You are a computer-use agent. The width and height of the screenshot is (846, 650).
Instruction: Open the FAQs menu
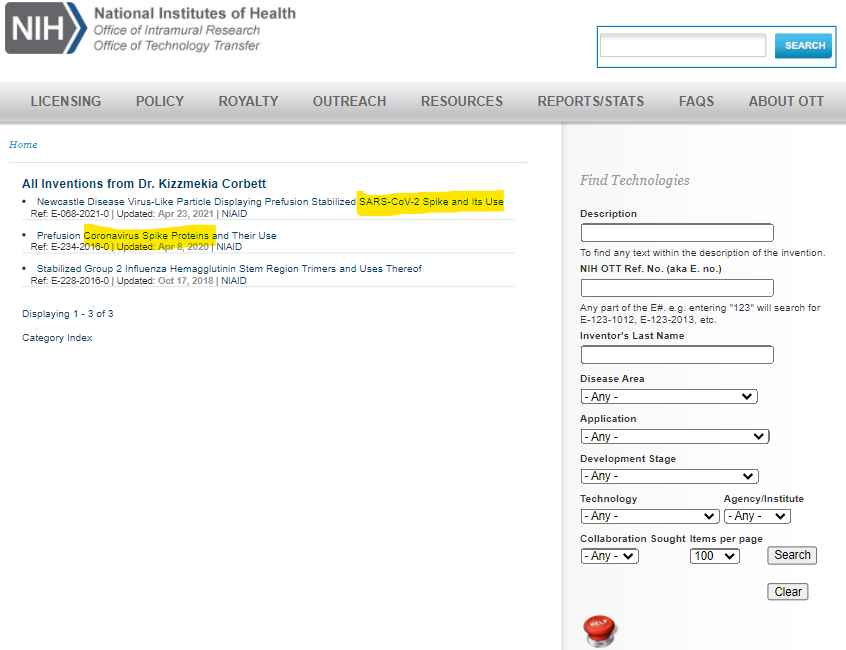coord(697,101)
